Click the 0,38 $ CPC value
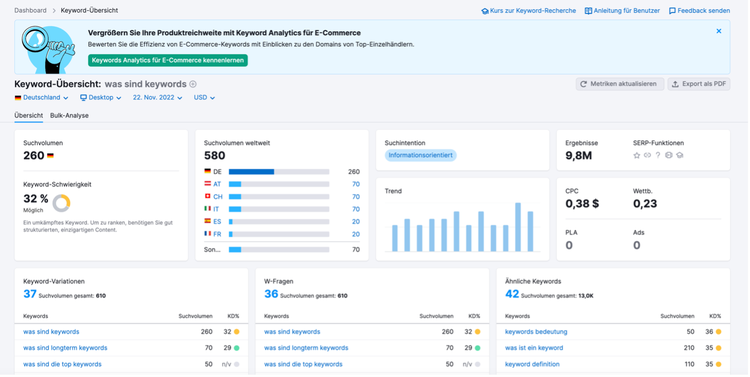Viewport: 750px width, 377px height. pos(582,204)
